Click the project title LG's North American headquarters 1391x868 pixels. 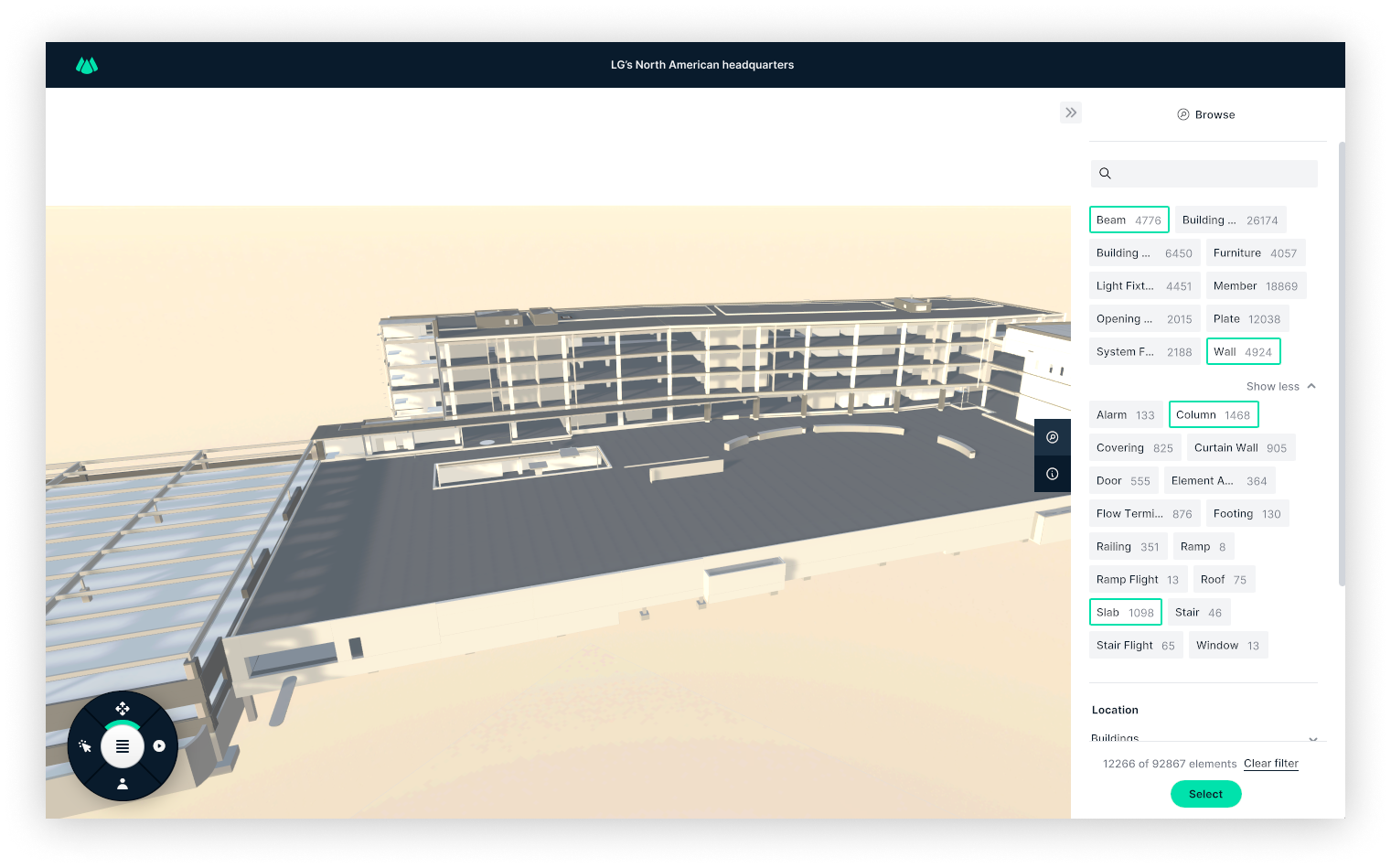point(702,65)
